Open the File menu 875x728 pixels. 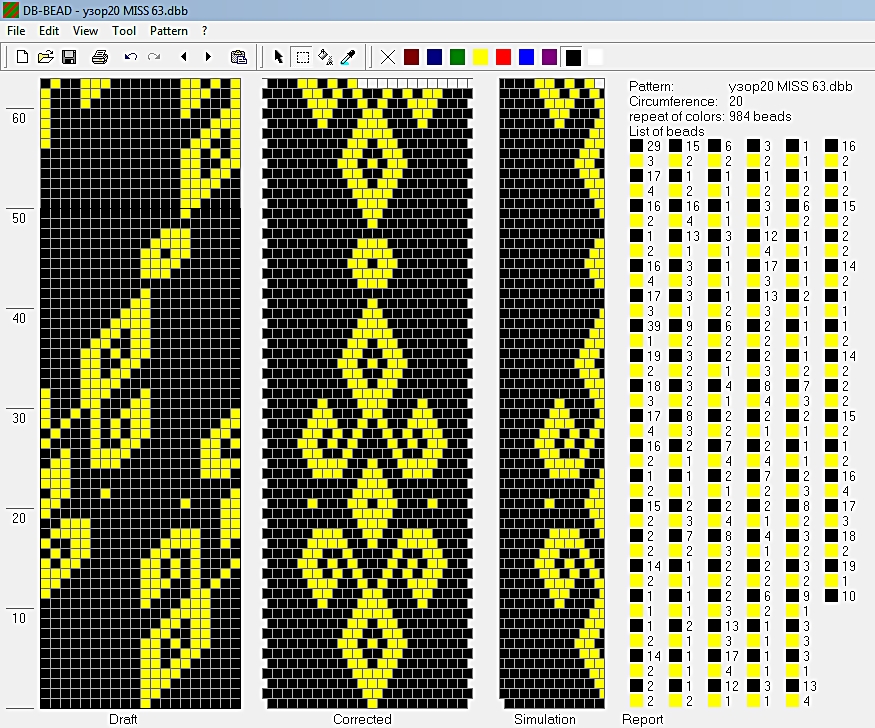click(x=16, y=31)
